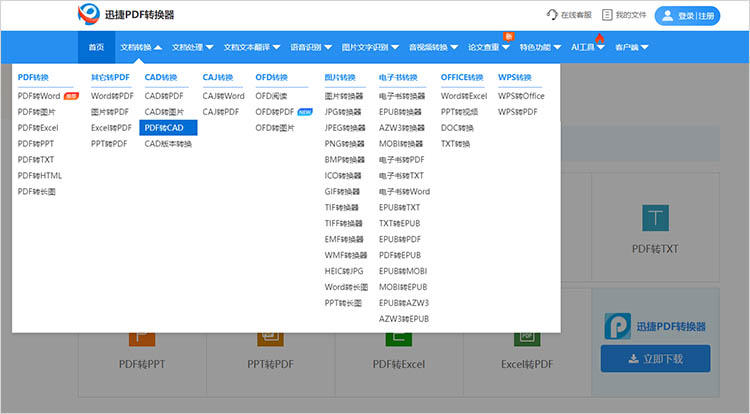Select Word转PDF in the menu
The height and width of the screenshot is (414, 750).
pos(112,96)
